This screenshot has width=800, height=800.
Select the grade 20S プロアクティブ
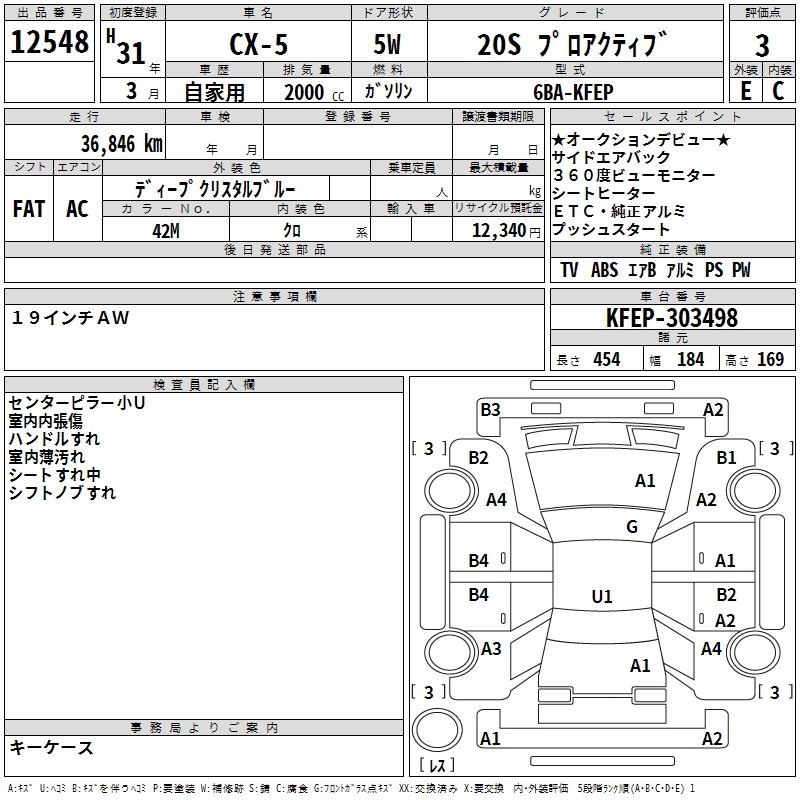(x=572, y=44)
